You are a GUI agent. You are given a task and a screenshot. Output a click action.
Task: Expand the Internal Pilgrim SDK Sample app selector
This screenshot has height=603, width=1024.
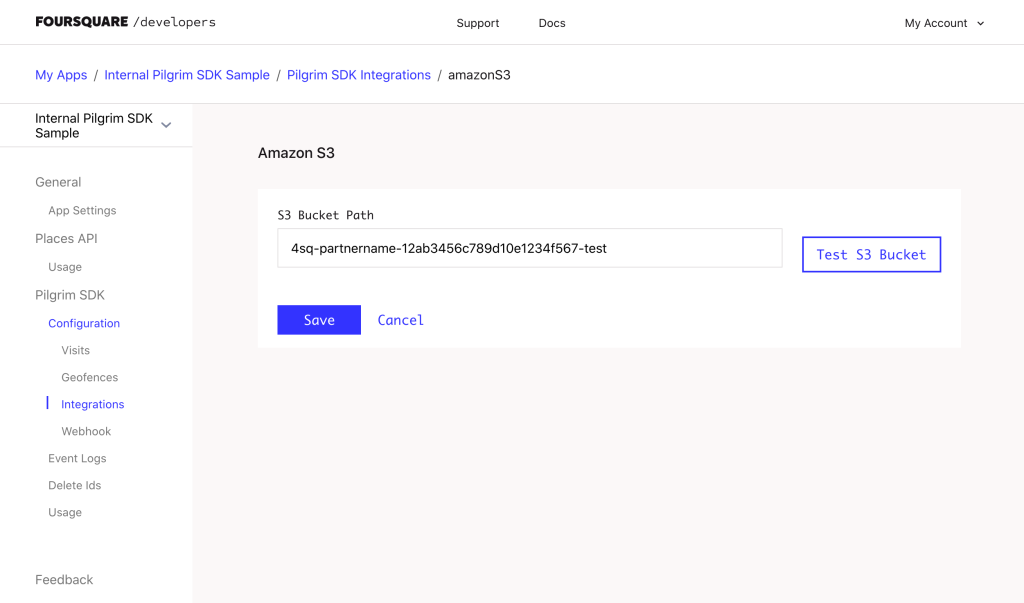pyautogui.click(x=103, y=125)
